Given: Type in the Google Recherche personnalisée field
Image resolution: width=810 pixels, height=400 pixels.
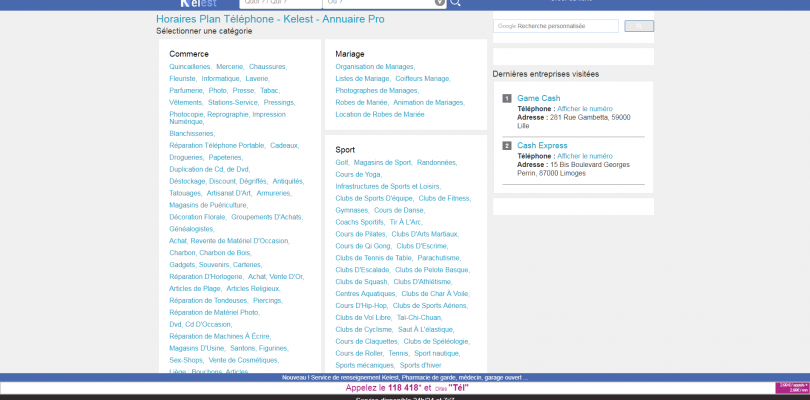Looking at the screenshot, I should point(557,26).
